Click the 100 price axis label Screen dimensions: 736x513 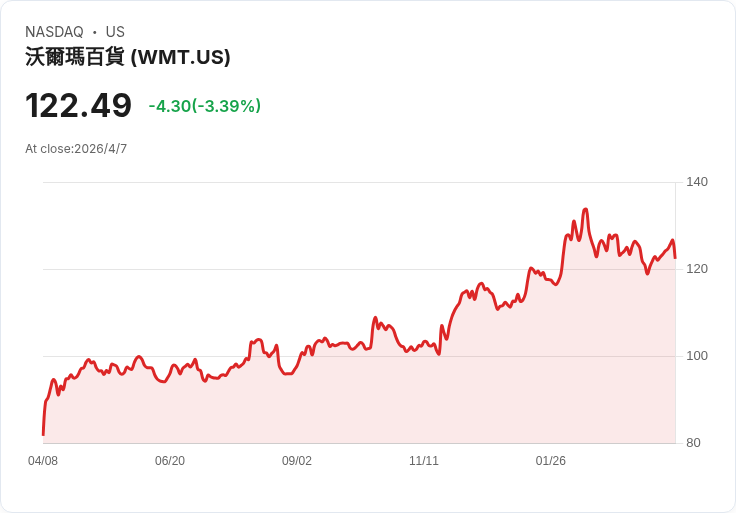coord(697,356)
